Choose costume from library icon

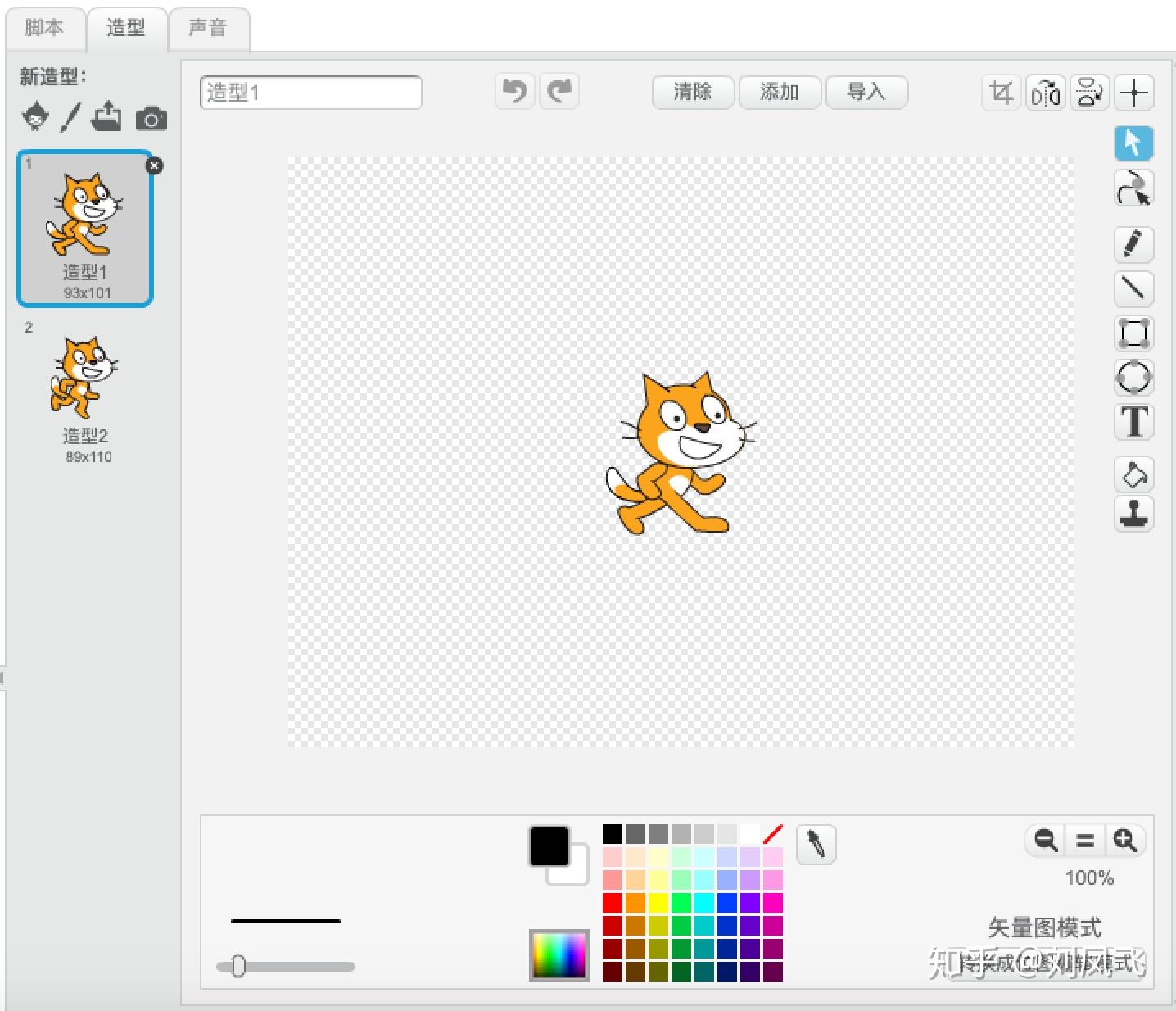tap(35, 117)
